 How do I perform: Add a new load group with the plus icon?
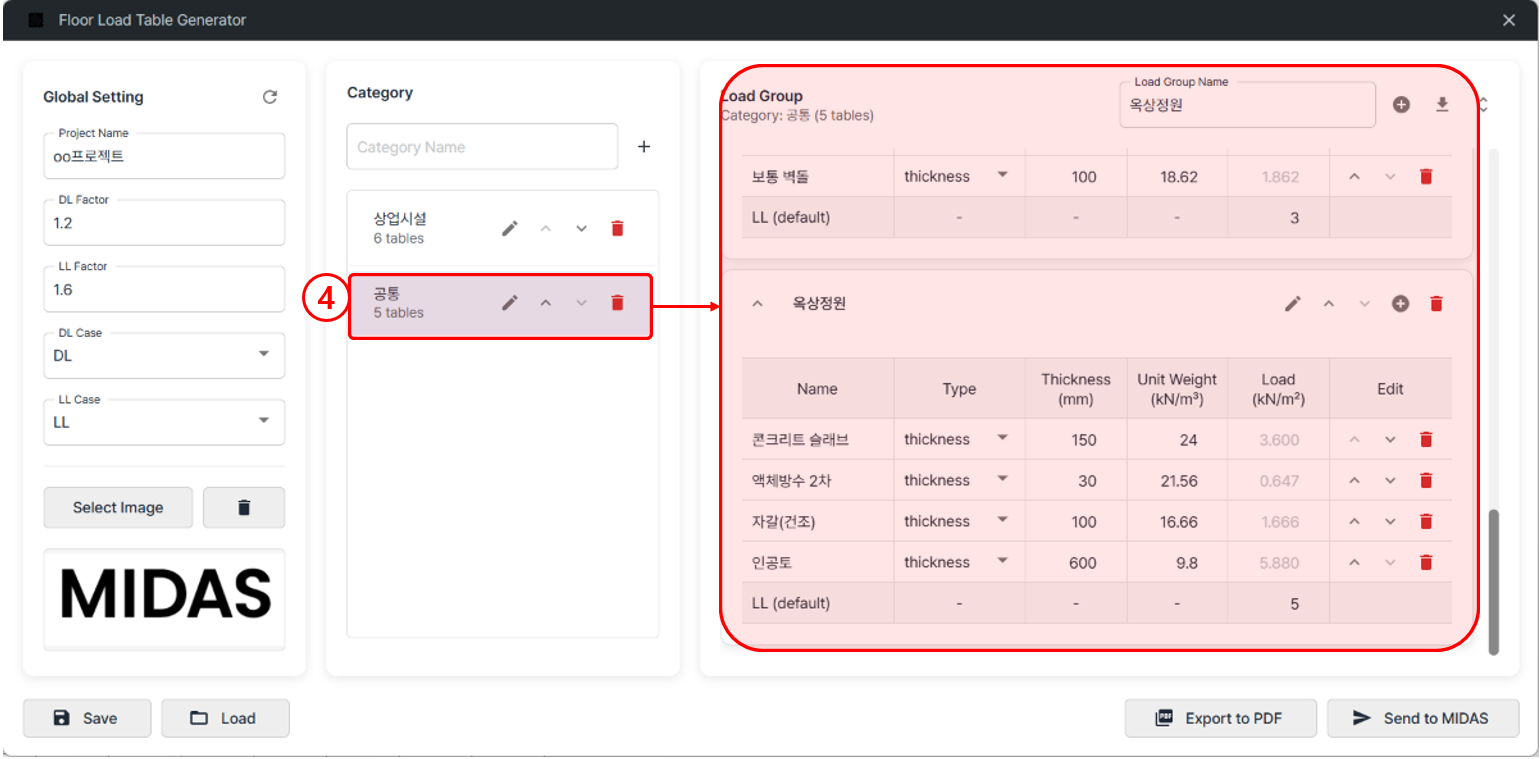click(x=1401, y=103)
